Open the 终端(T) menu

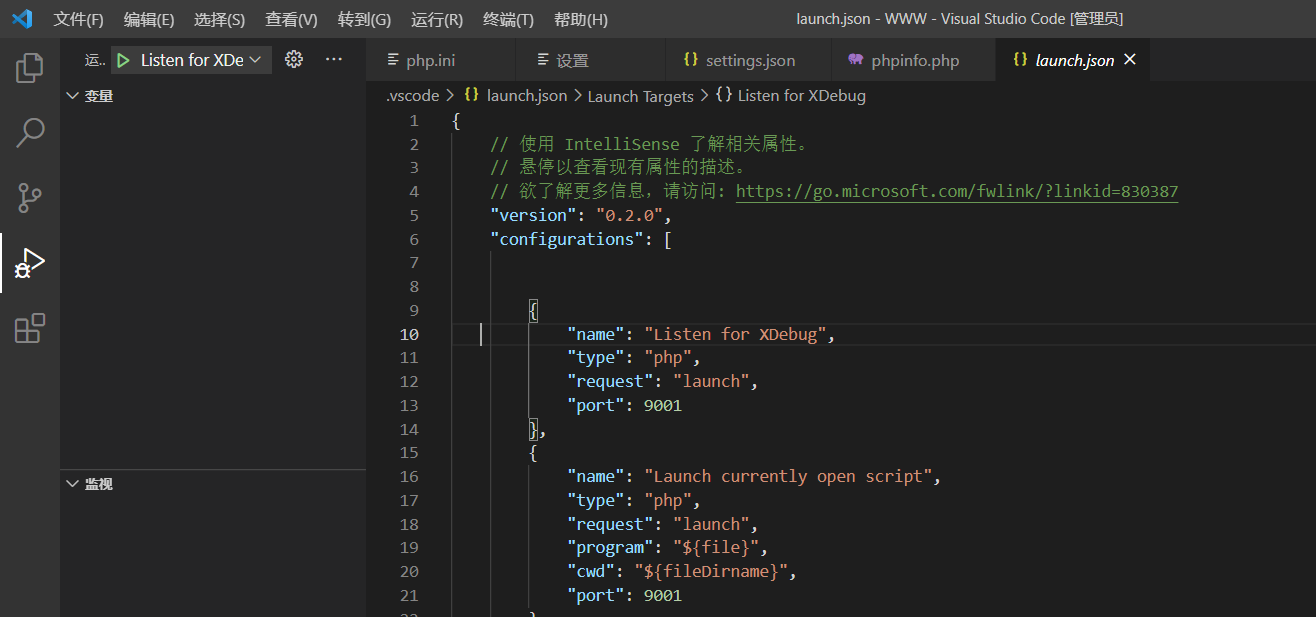[508, 20]
